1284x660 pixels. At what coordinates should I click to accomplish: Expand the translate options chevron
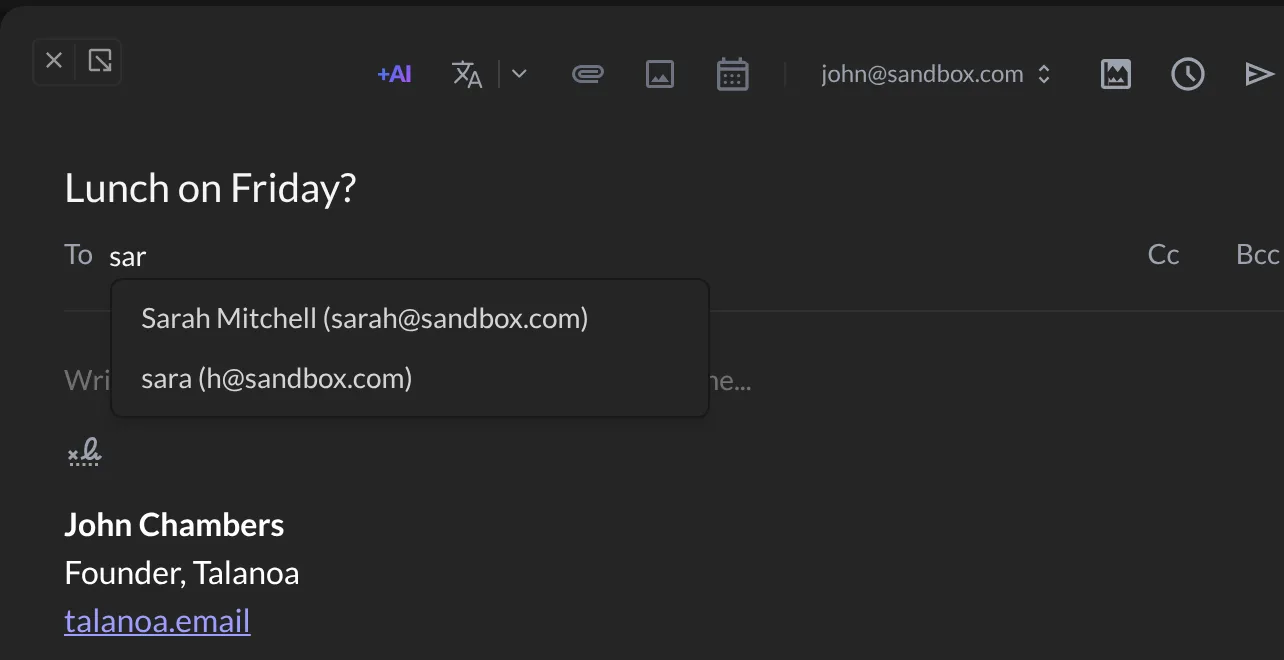(519, 74)
